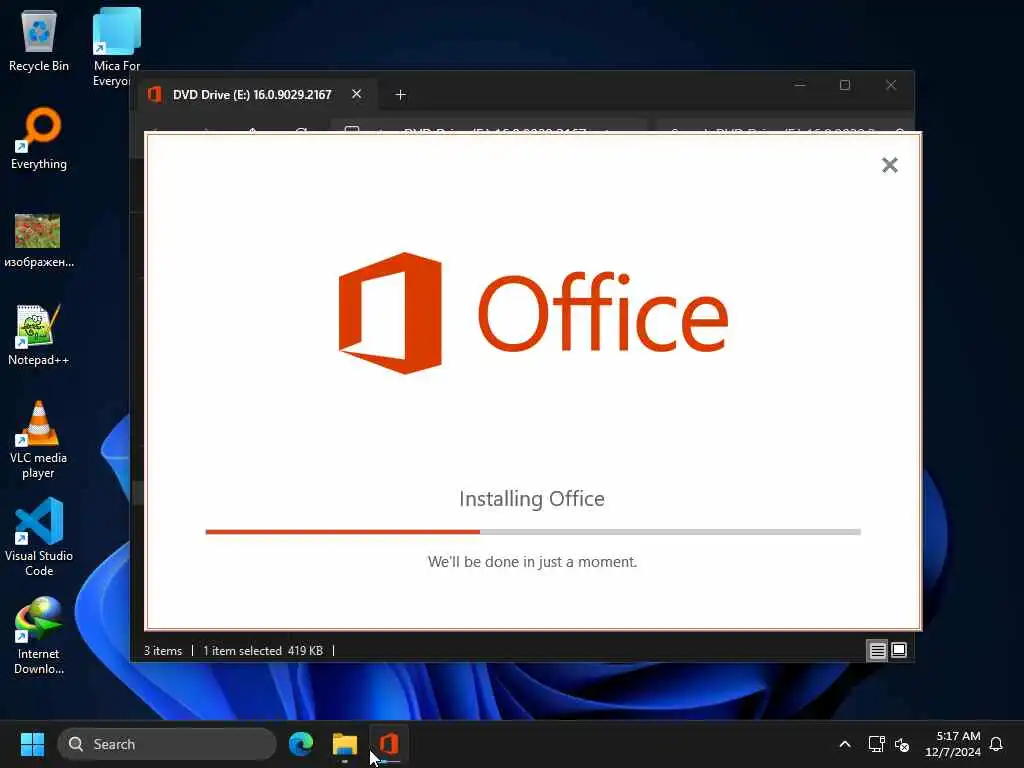This screenshot has height=768, width=1024.
Task: Launch the Everything search shortcut
Action: click(39, 138)
